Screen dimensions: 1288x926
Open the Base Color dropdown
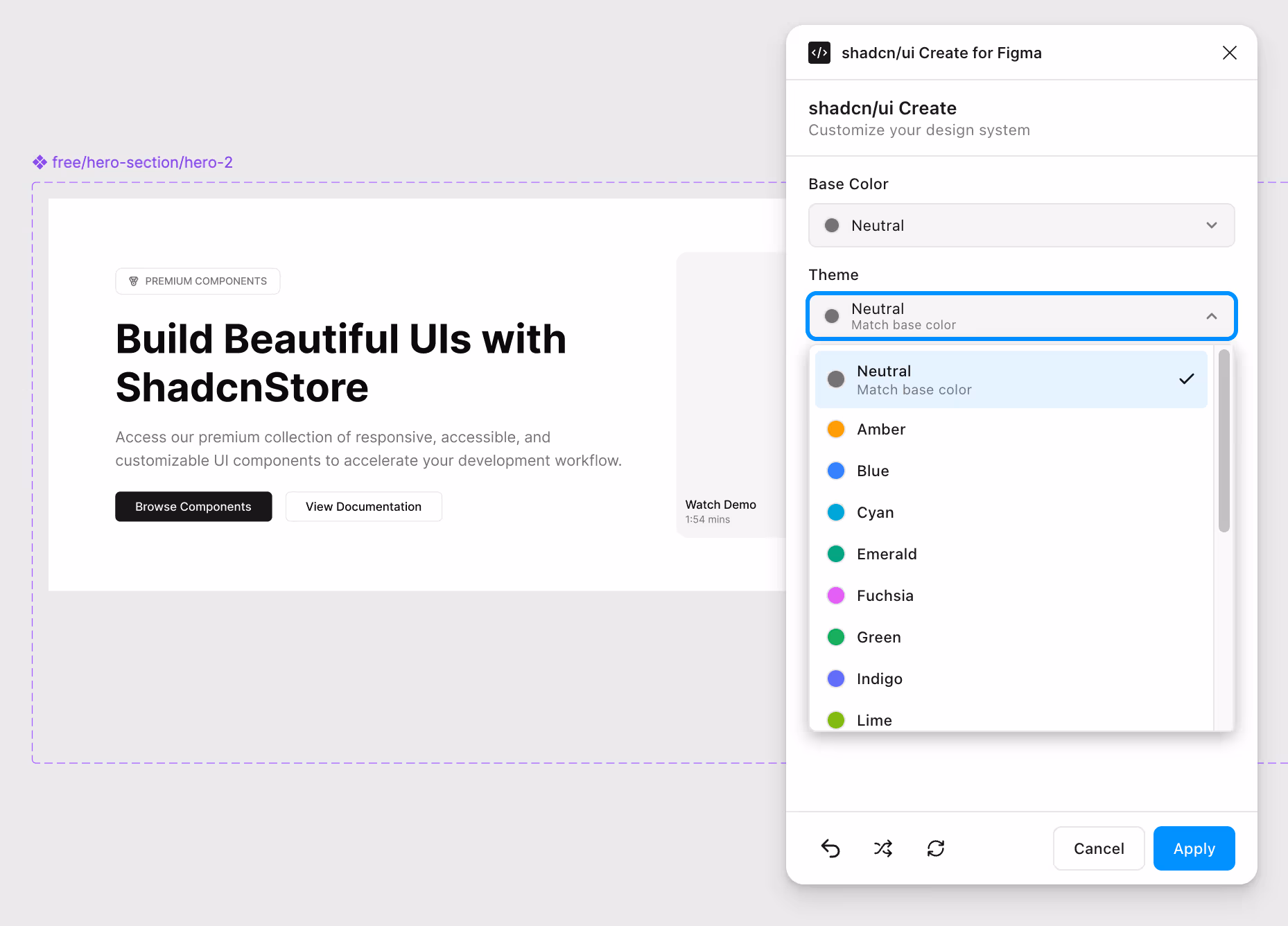point(1022,225)
